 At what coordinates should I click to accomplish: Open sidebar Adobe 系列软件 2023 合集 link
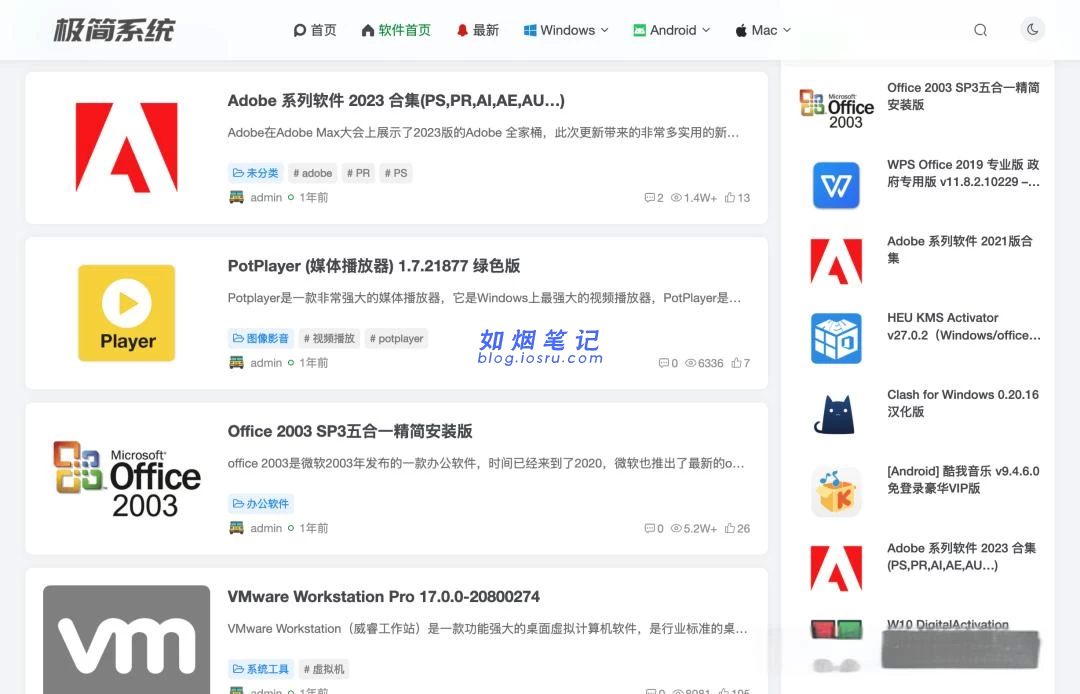coord(962,556)
